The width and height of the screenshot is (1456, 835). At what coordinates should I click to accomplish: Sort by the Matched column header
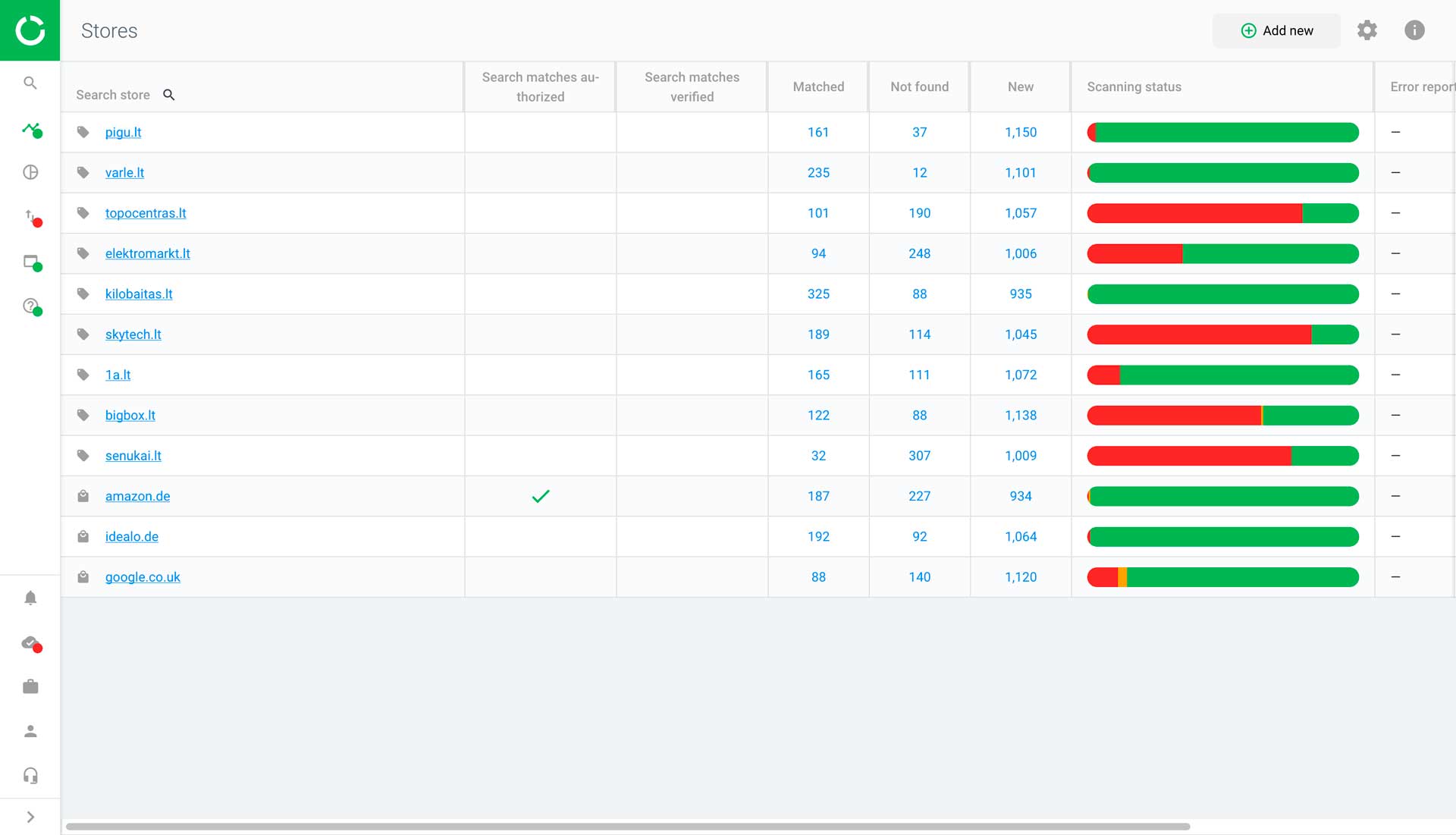click(817, 86)
